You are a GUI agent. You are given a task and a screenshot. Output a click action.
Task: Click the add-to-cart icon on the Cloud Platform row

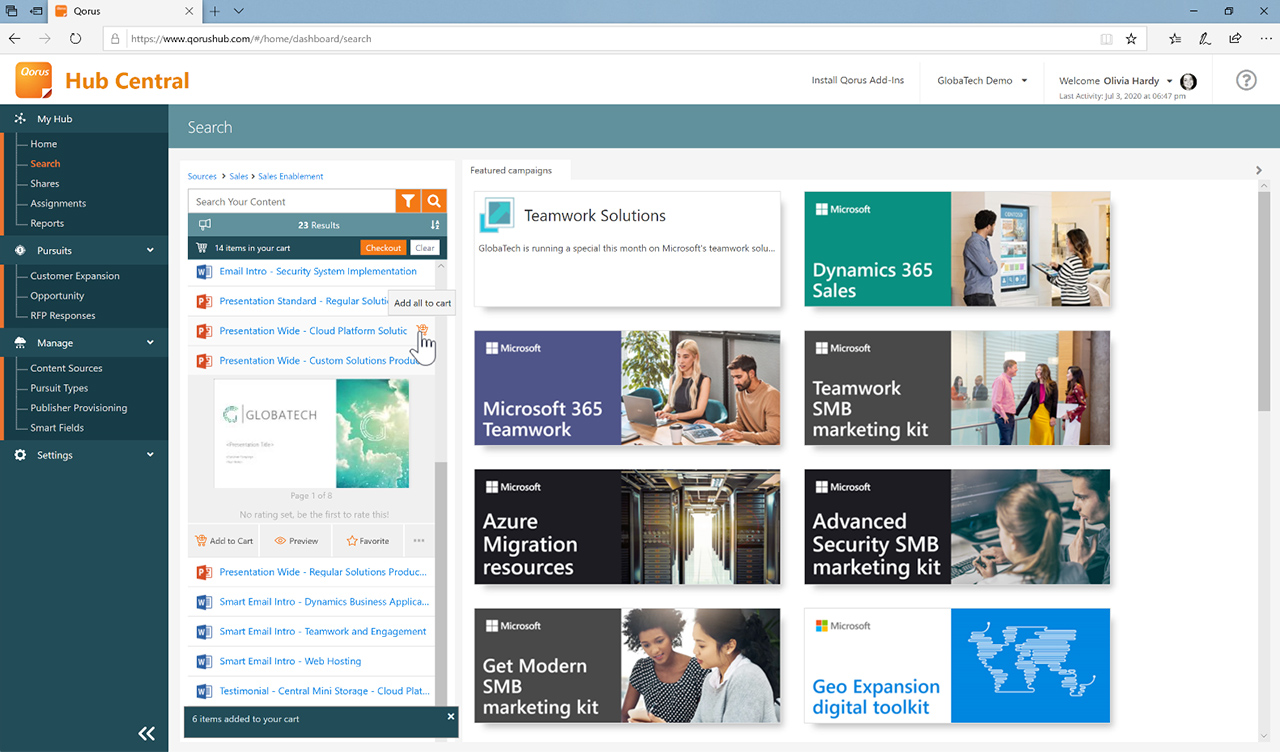pyautogui.click(x=422, y=331)
